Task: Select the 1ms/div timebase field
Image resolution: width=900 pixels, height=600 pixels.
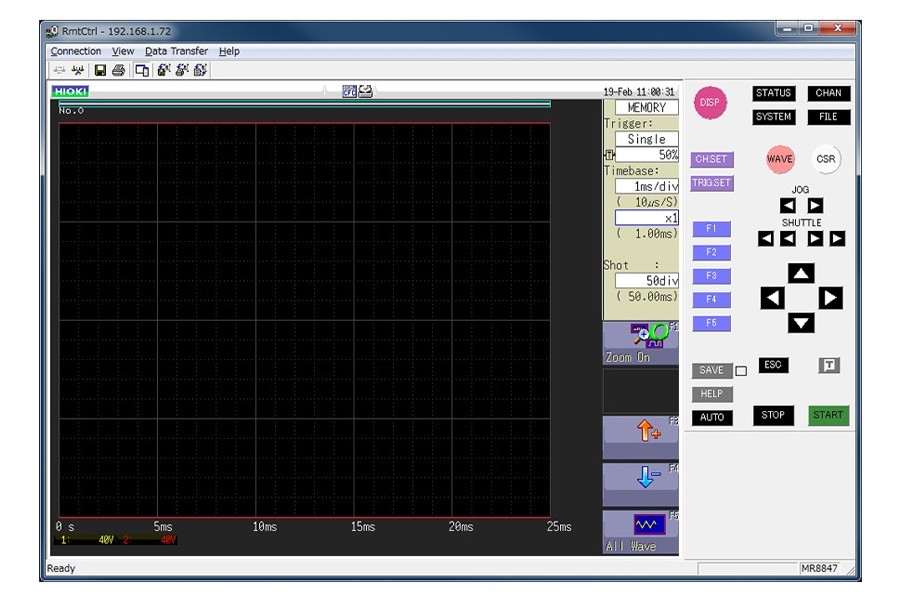Action: [646, 186]
